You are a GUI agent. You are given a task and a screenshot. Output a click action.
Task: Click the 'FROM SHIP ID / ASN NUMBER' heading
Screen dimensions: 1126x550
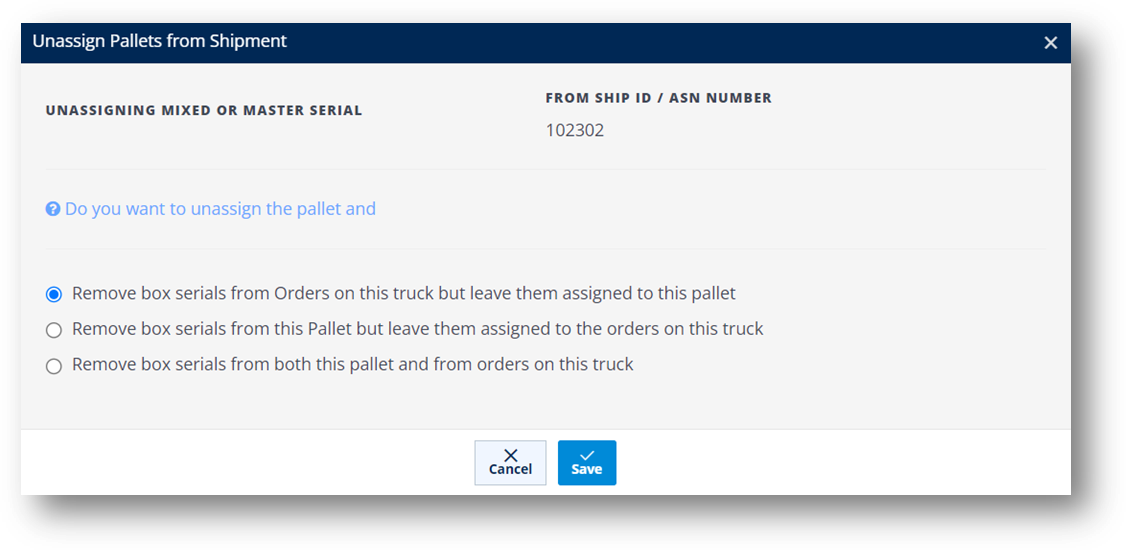click(x=659, y=98)
